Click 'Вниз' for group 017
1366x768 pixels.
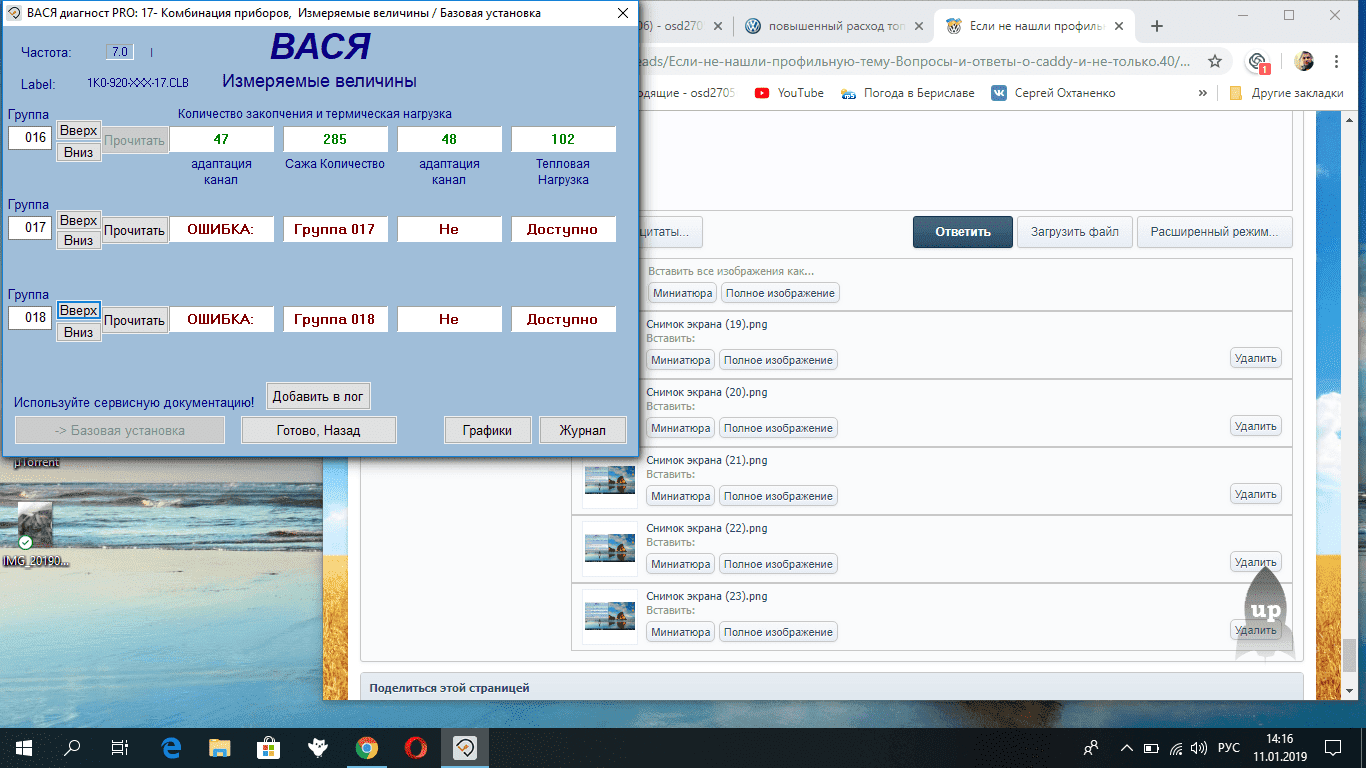(78, 240)
